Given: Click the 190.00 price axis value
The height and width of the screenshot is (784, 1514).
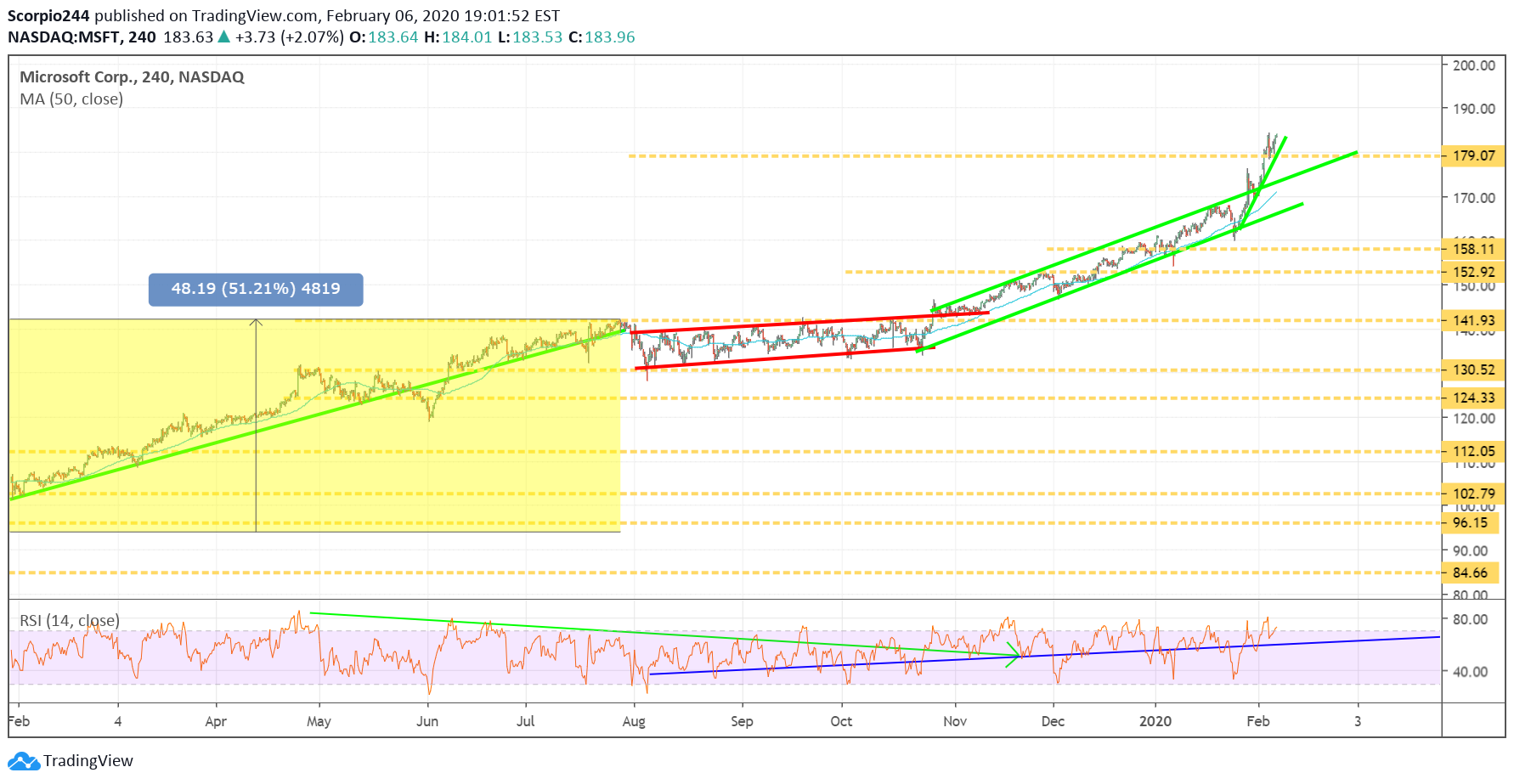Looking at the screenshot, I should 1474,109.
